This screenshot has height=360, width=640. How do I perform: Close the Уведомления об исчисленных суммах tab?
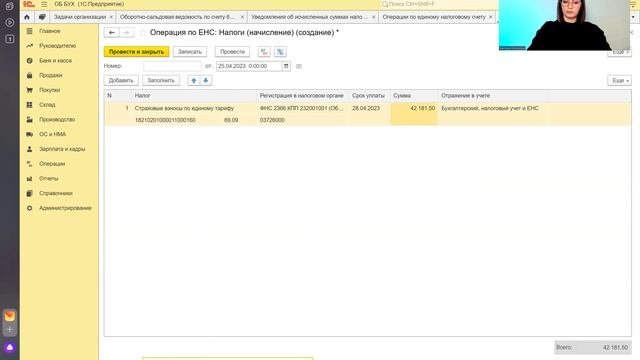pos(373,17)
